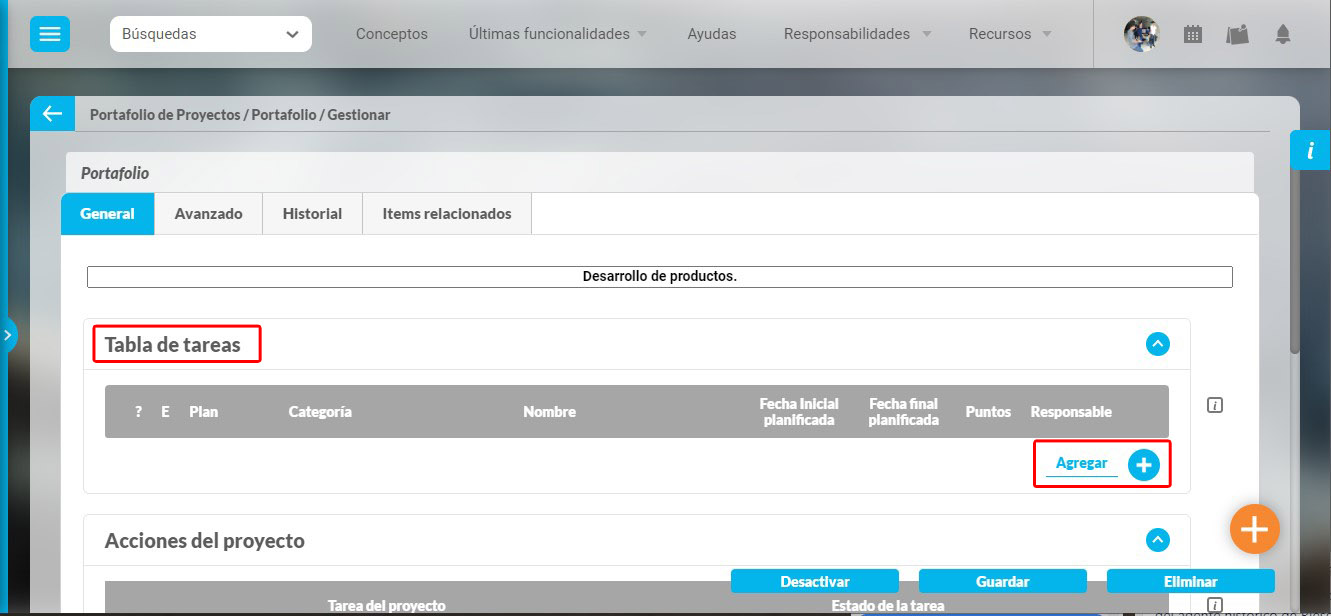Open the map book icon
This screenshot has width=1331, height=616.
(1238, 34)
